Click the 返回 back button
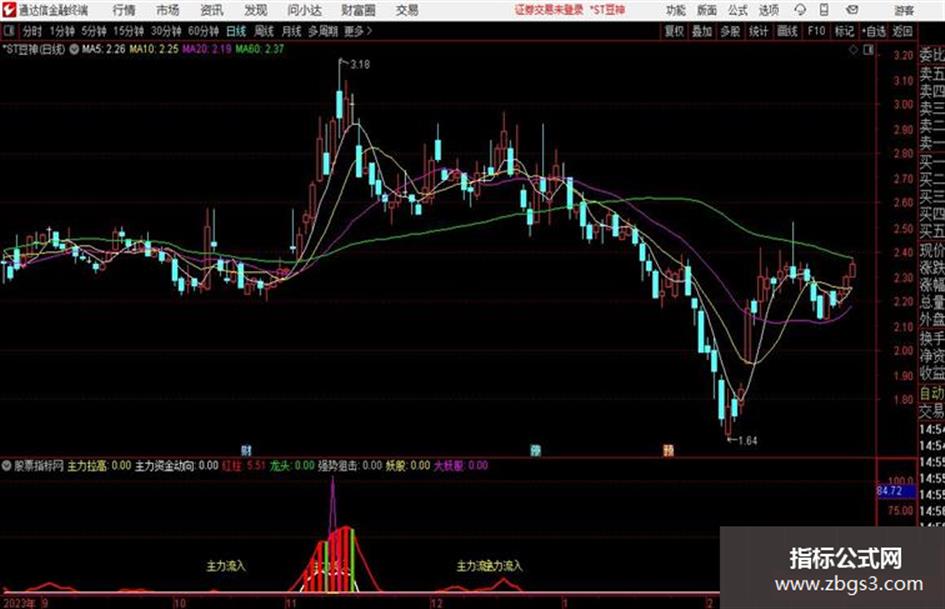The height and width of the screenshot is (609, 945). coord(902,31)
